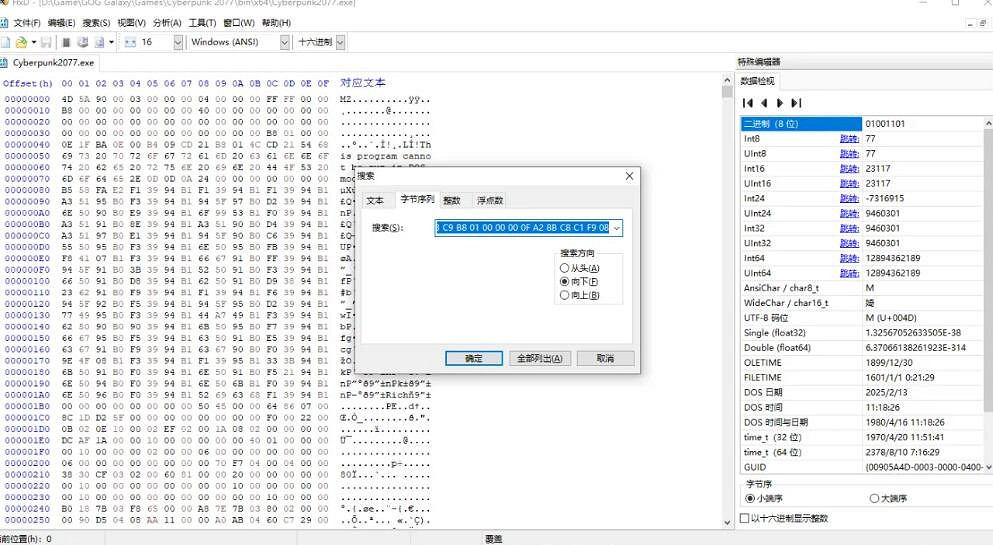This screenshot has width=993, height=545.
Task: Open 编辑(E) menu
Action: (x=61, y=23)
